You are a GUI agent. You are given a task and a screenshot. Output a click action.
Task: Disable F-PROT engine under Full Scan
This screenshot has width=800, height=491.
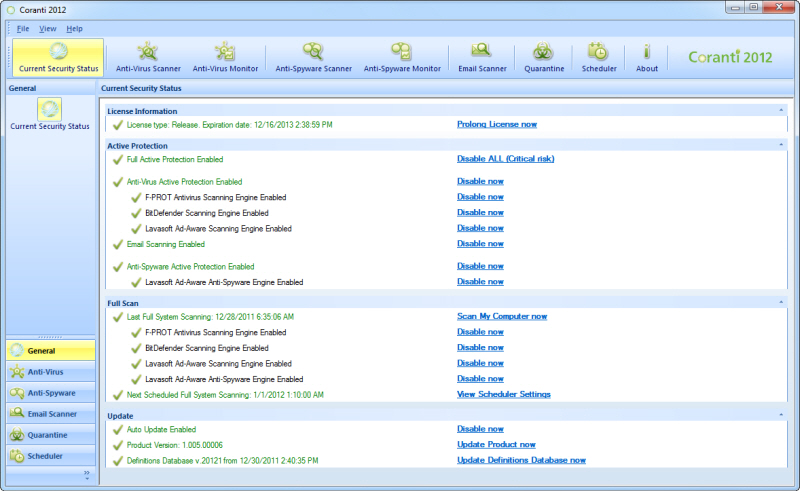coord(480,332)
